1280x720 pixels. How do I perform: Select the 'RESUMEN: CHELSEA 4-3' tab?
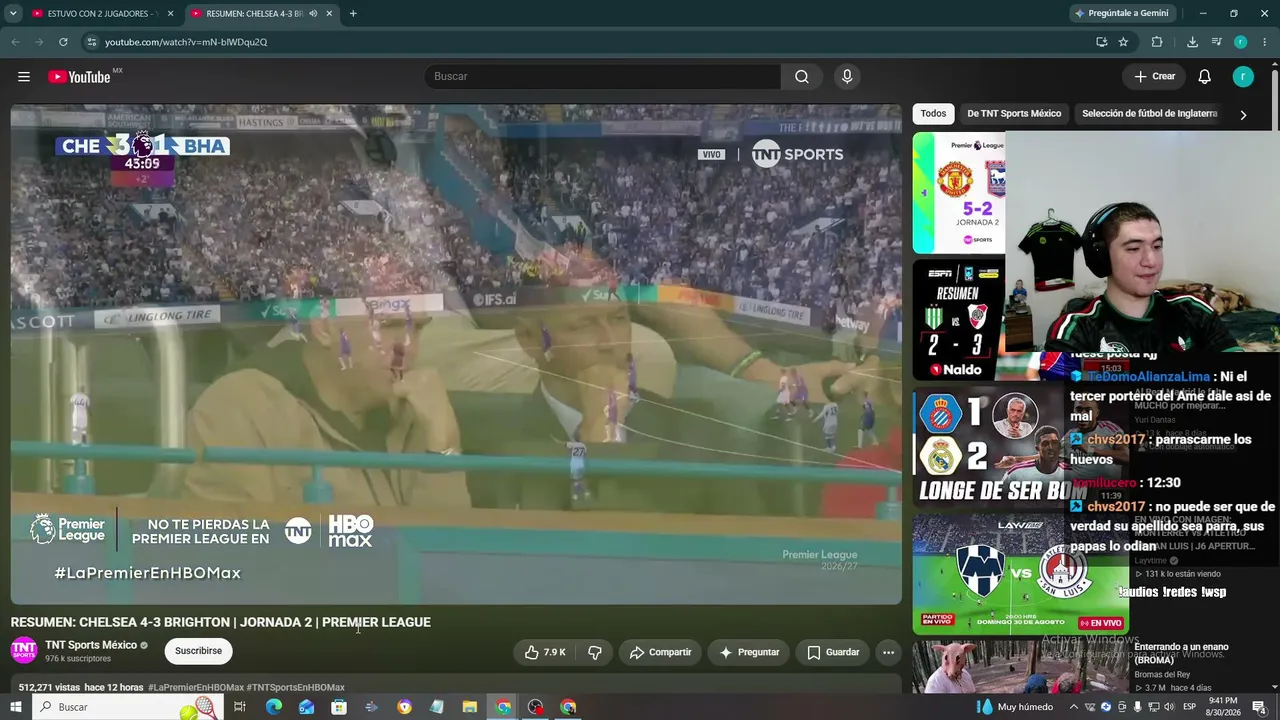pos(255,13)
